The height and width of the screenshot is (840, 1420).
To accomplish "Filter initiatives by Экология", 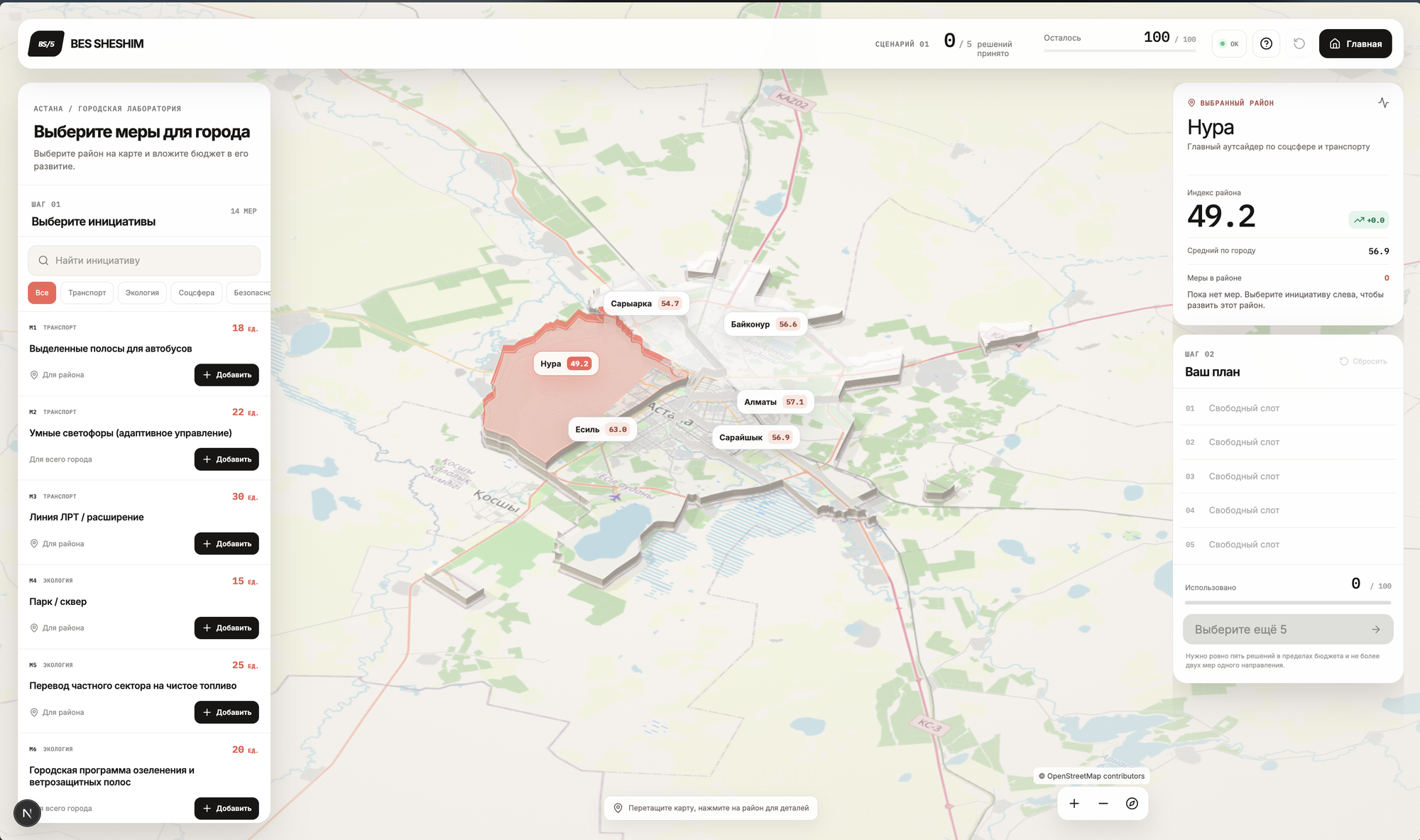I will point(142,293).
